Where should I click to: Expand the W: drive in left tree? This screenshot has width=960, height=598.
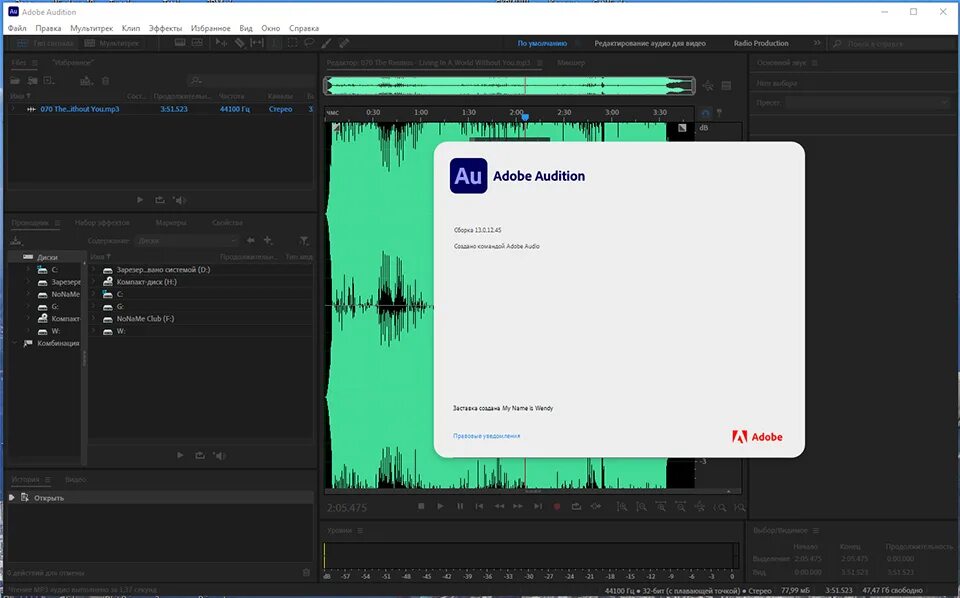[28, 331]
